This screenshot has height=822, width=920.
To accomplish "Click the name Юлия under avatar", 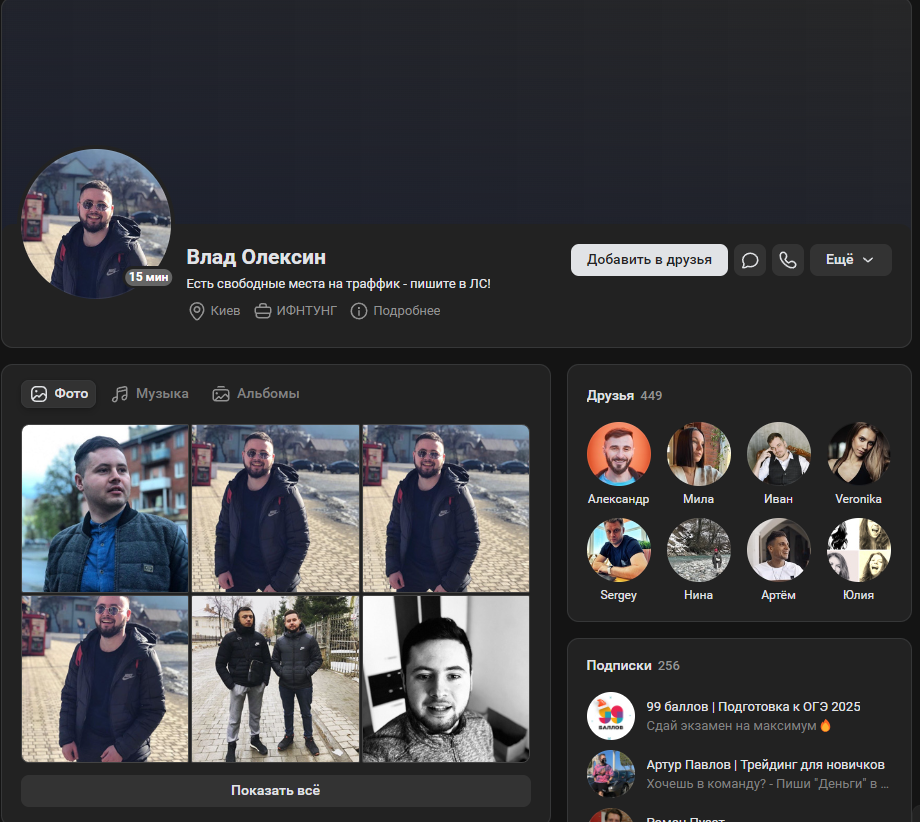I will point(858,595).
